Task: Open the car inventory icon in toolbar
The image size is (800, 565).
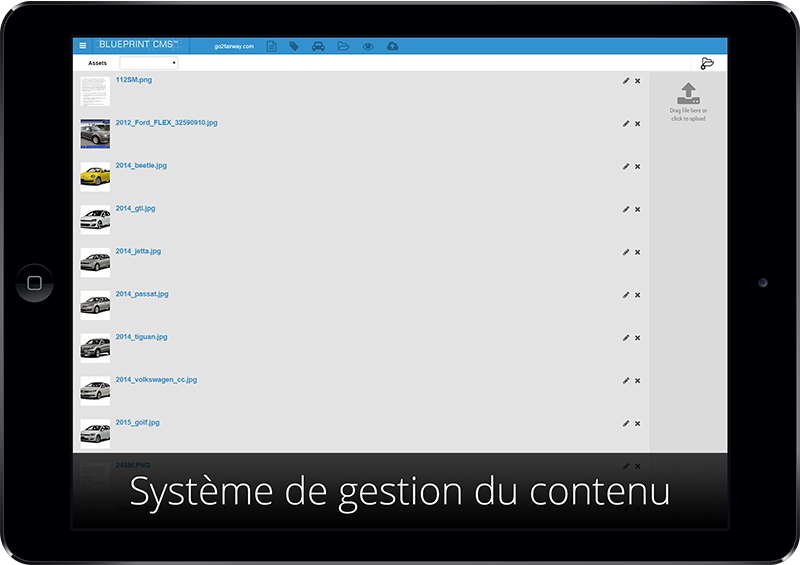Action: (318, 46)
